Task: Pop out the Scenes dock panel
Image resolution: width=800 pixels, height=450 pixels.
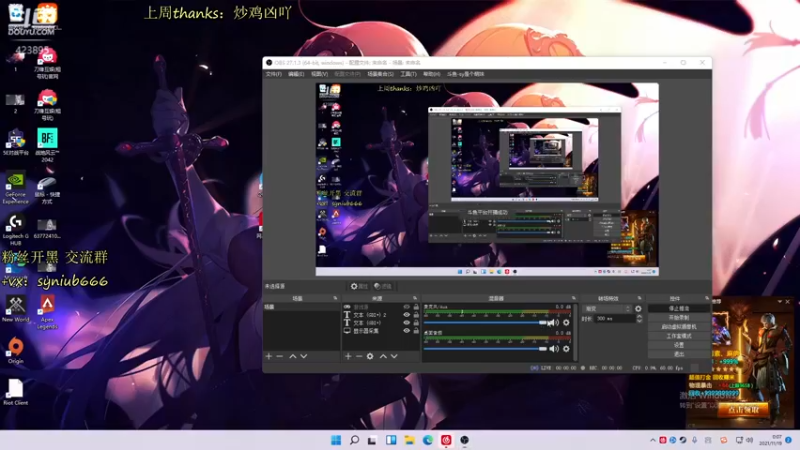Action: coord(335,298)
